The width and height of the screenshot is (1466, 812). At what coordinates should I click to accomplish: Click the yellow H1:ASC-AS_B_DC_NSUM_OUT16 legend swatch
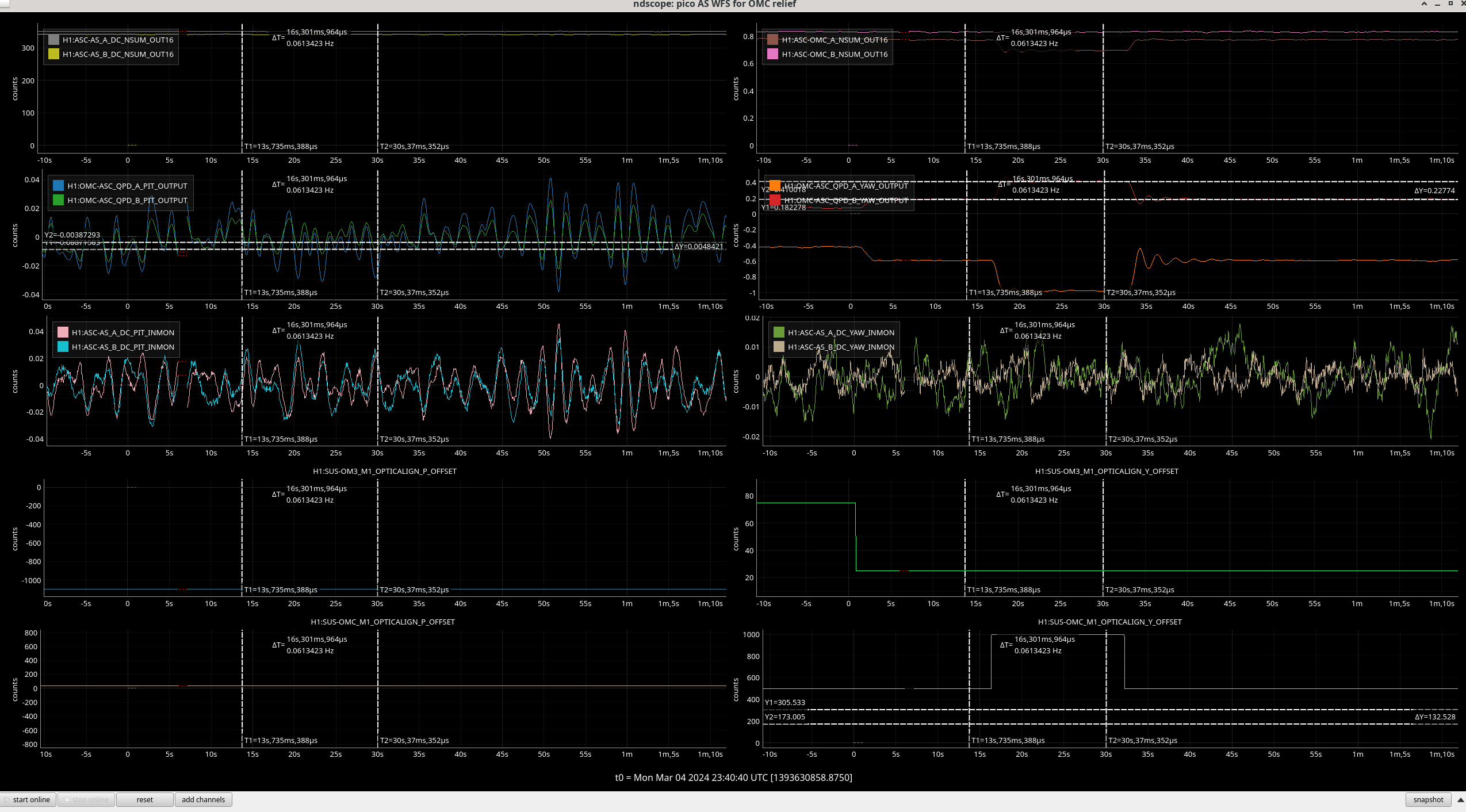click(53, 54)
